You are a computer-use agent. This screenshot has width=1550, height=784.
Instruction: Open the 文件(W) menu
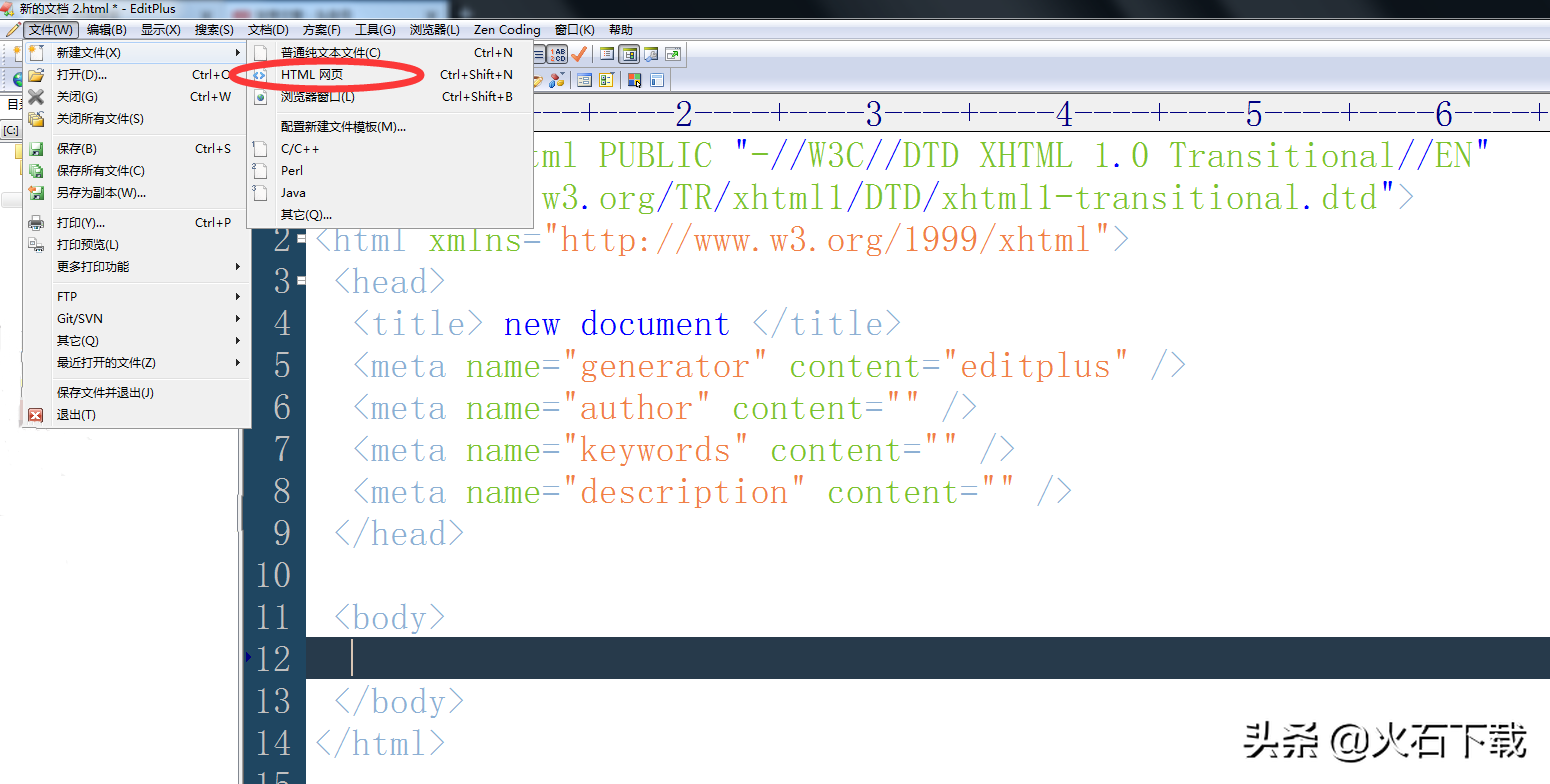pyautogui.click(x=51, y=30)
